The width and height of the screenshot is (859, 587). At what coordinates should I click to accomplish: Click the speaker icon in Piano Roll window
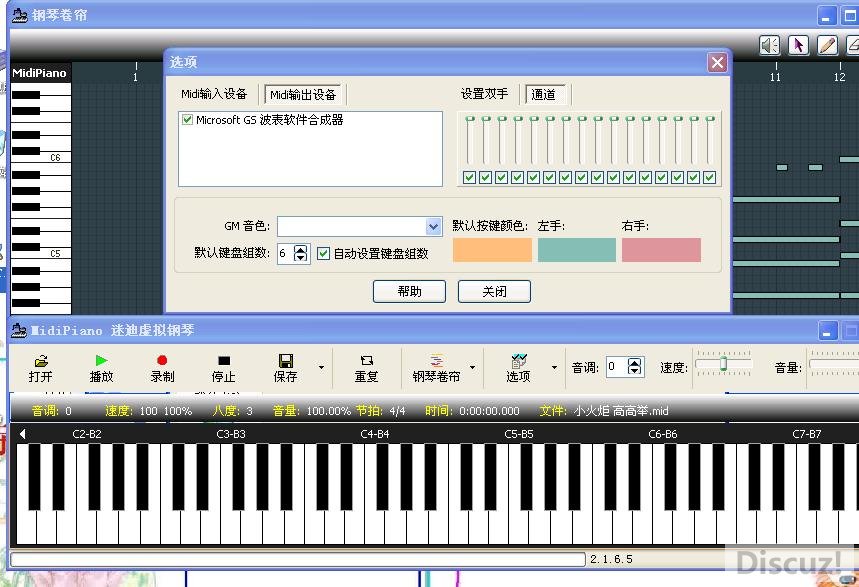click(769, 45)
